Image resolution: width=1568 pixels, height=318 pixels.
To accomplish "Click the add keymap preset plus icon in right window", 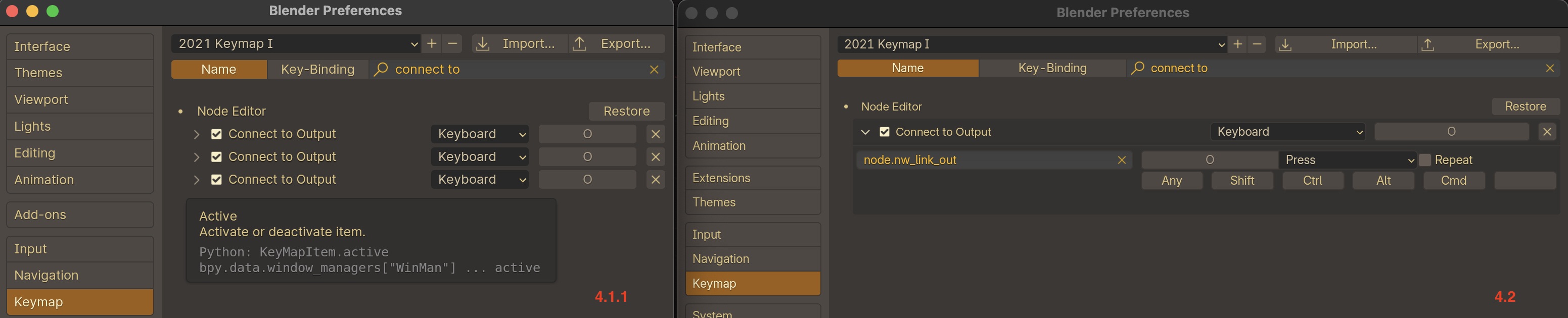I will (x=1237, y=44).
